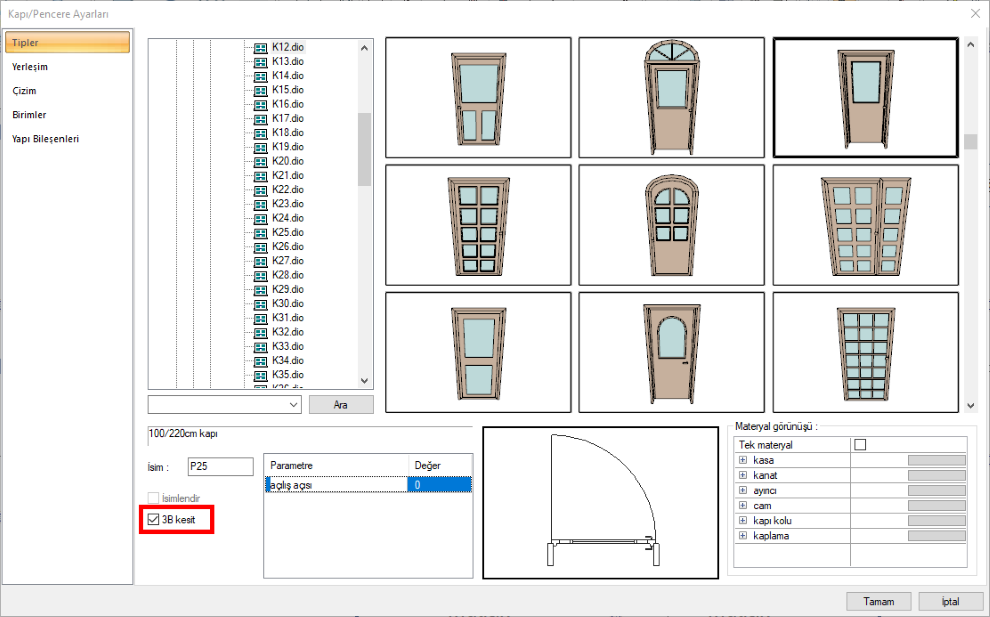The image size is (990, 617).
Task: Open the search dropdown beside Ara button
Action: point(293,404)
